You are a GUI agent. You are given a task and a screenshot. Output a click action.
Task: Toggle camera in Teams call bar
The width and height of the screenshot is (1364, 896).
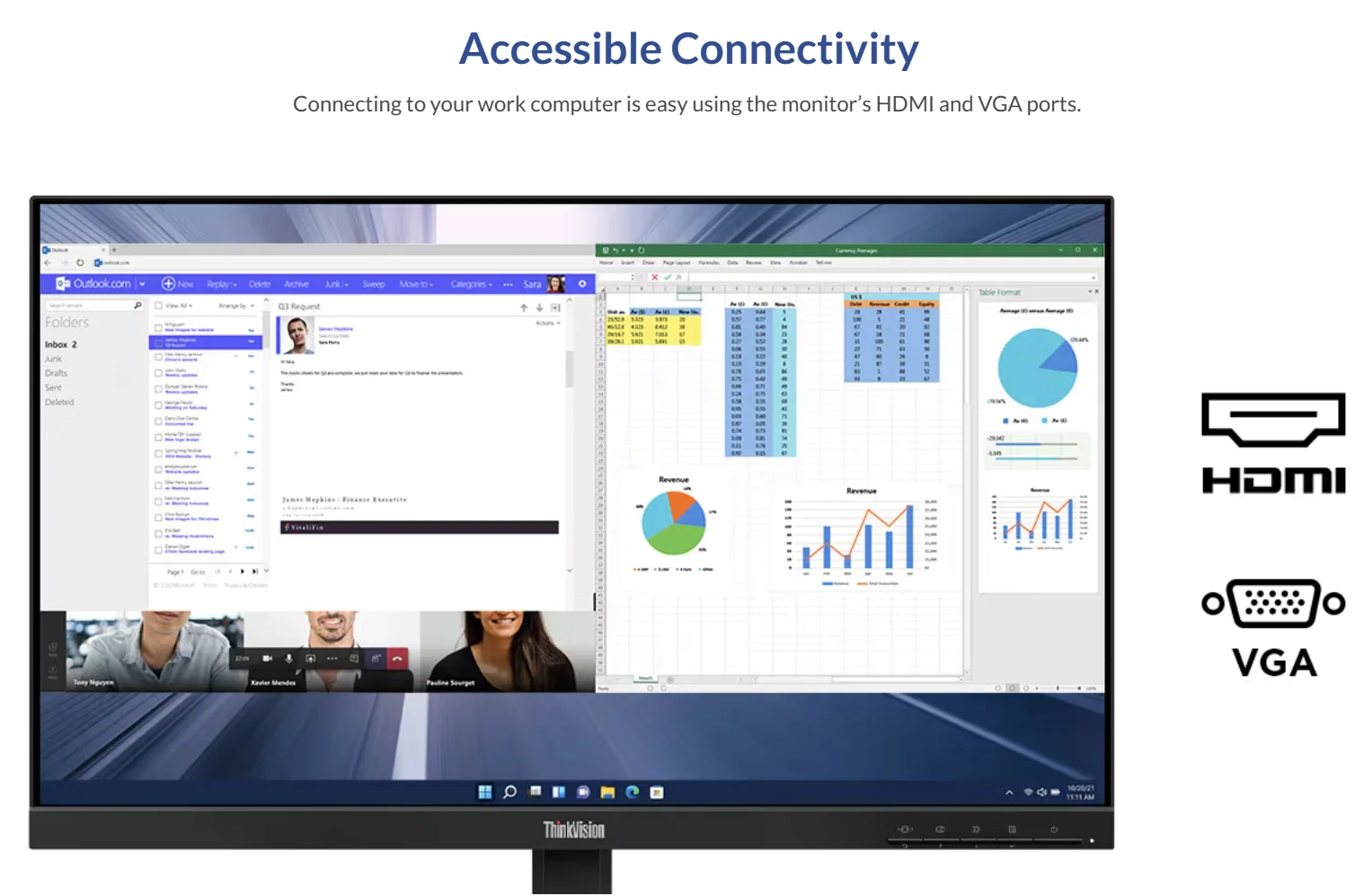[x=267, y=659]
